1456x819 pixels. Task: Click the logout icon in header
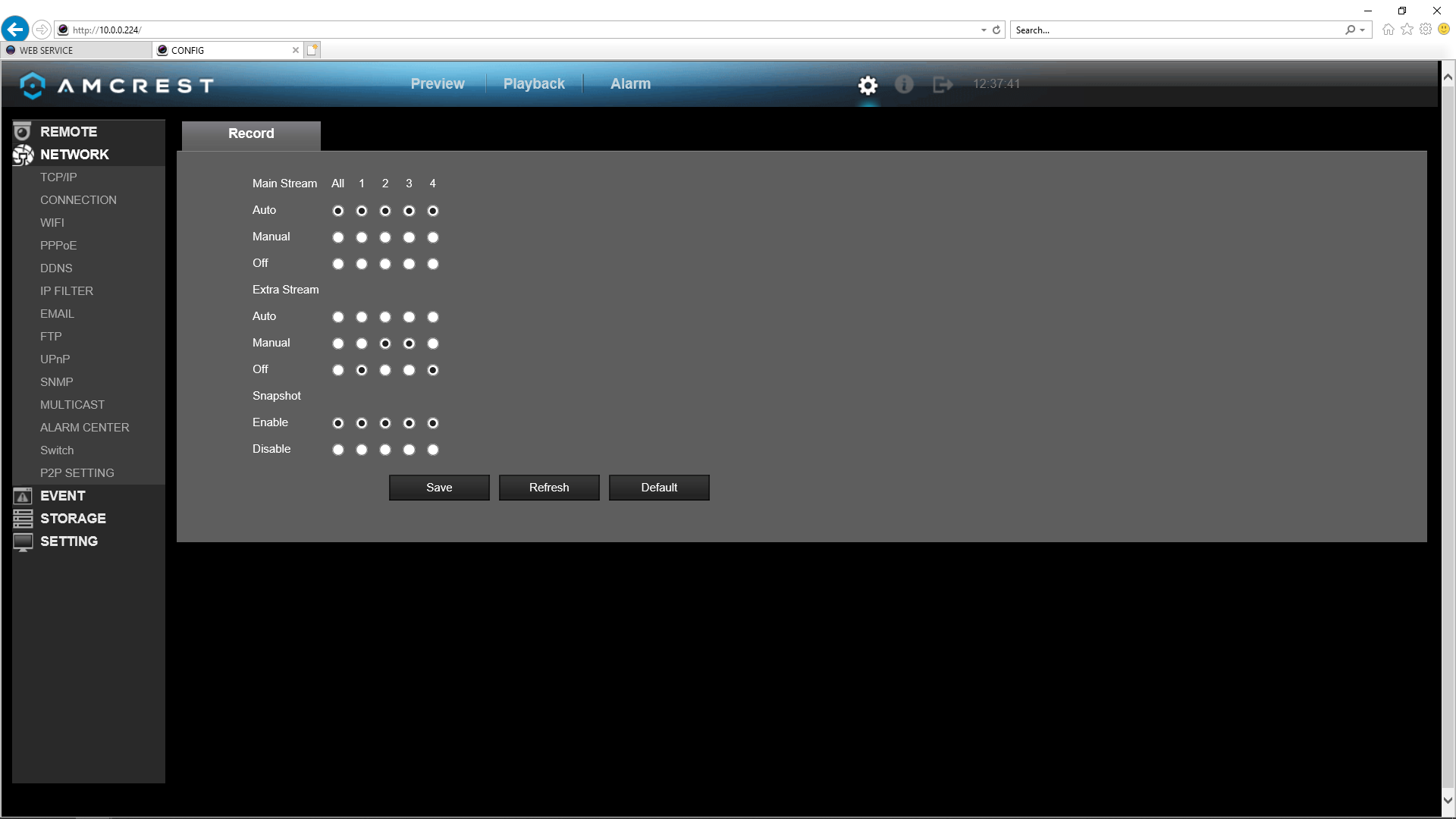coord(943,84)
